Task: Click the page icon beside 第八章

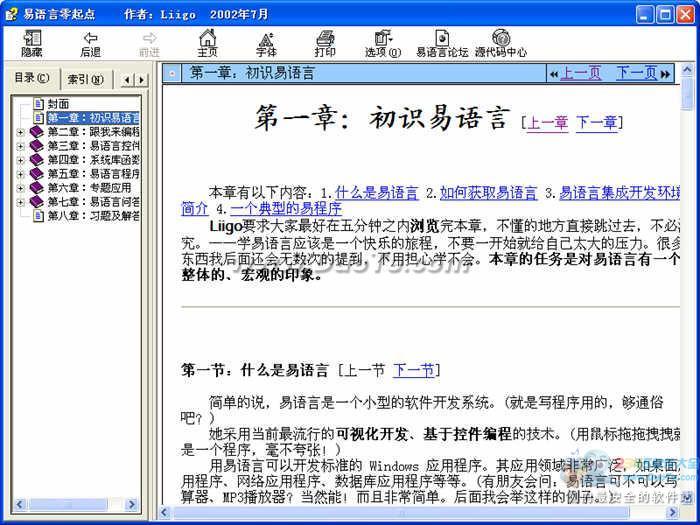Action: [x=38, y=216]
